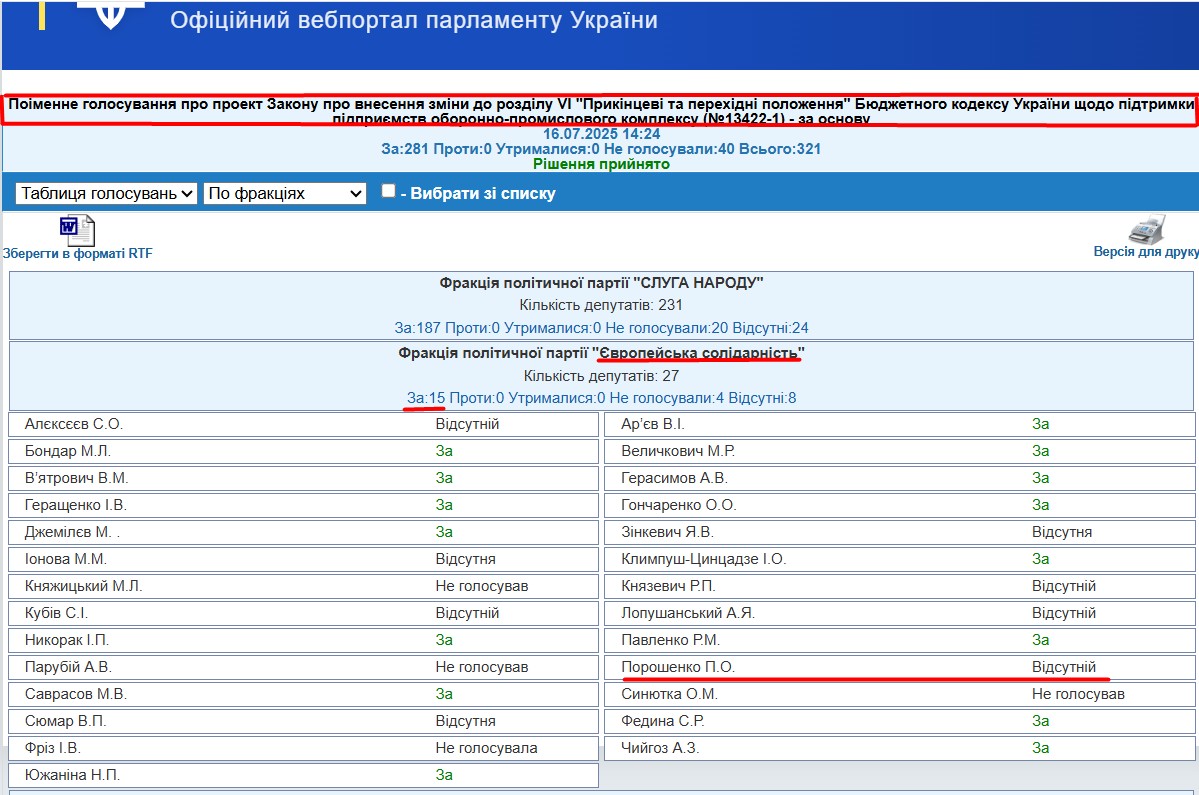The image size is (1199, 795).
Task: Click Європейська солідарність totals 'За:15'
Action: [x=426, y=398]
